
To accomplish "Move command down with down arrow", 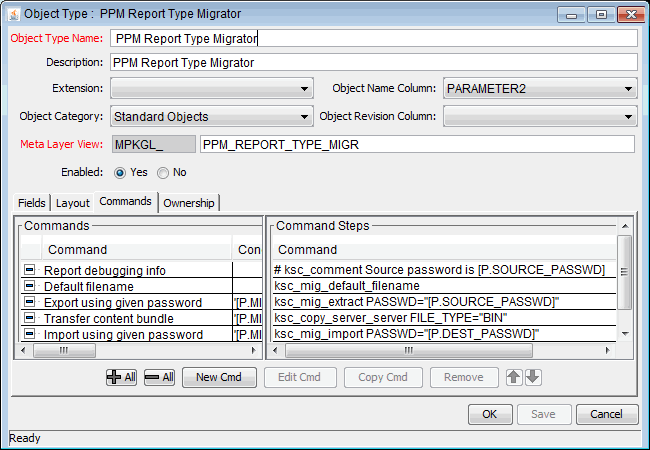I will (533, 377).
